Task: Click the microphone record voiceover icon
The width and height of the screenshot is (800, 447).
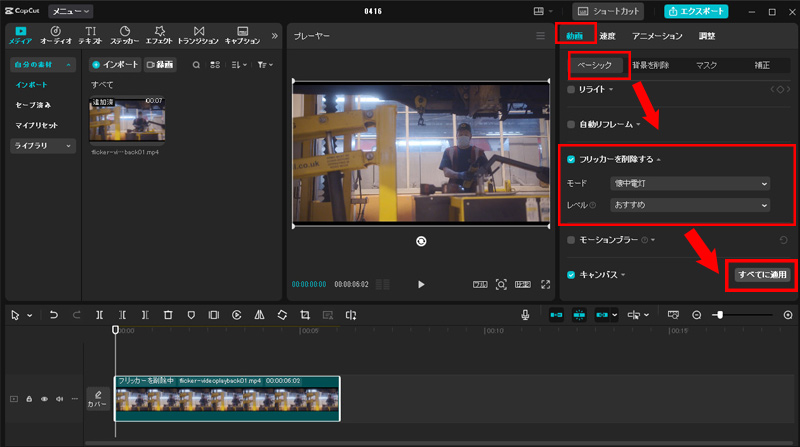Action: (525, 315)
